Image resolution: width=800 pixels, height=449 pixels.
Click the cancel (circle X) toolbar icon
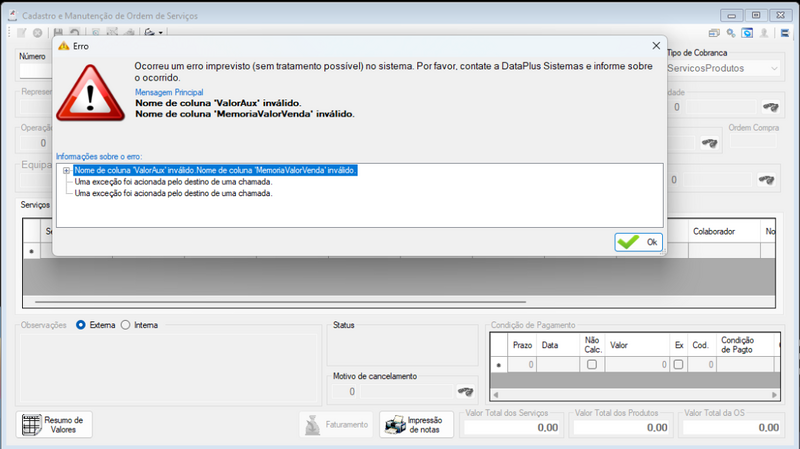point(38,33)
